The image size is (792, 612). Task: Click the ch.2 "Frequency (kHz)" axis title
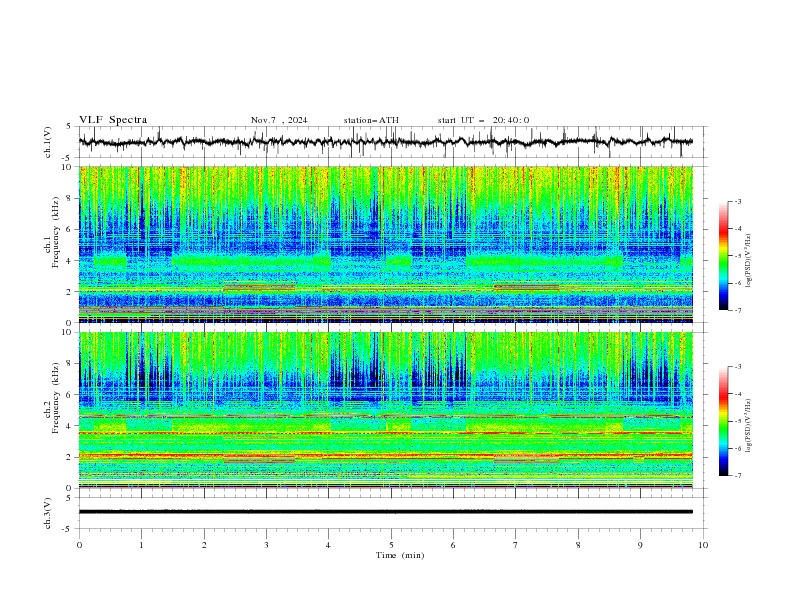pyautogui.click(x=55, y=397)
